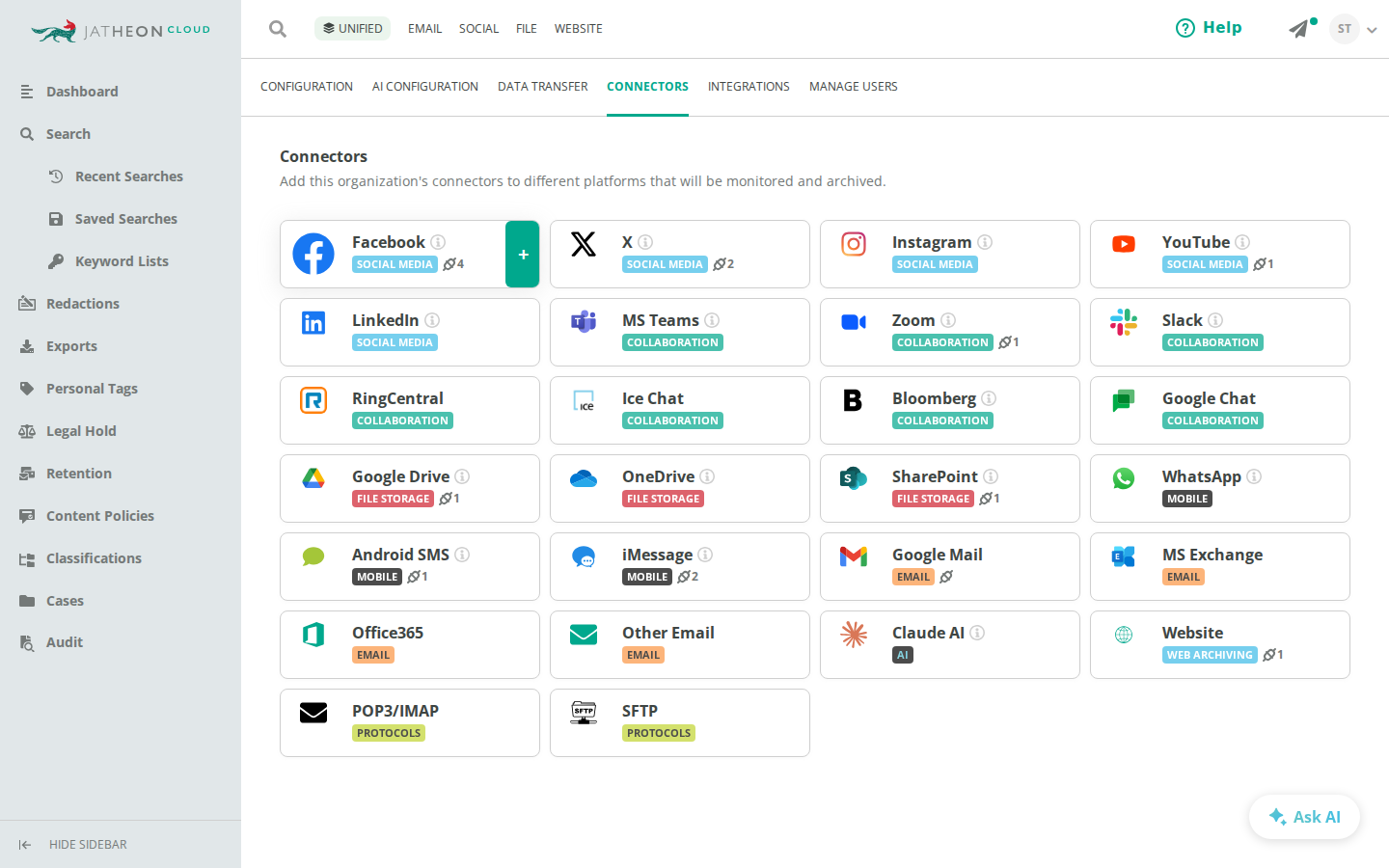Click the SharePoint connector icon
The image size is (1389, 868).
(854, 478)
